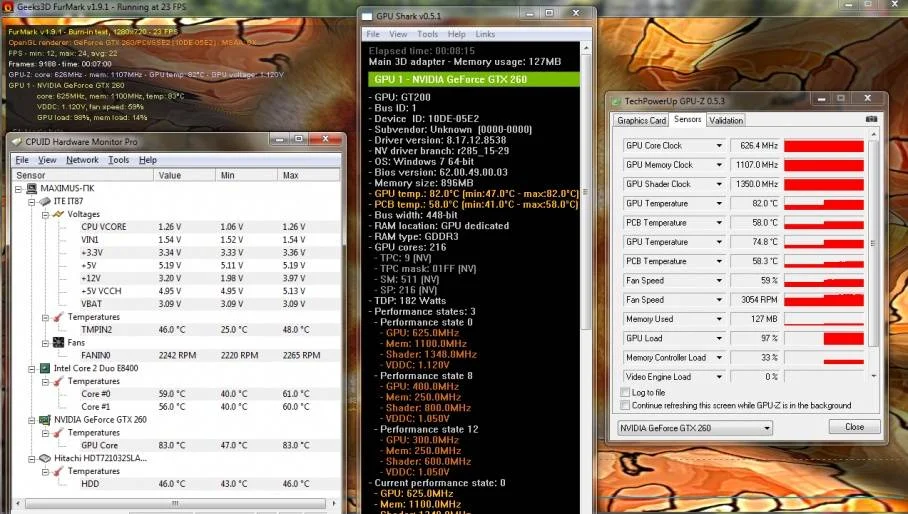This screenshot has width=908, height=514.
Task: Open Hardware Monitor View menu
Action: 47,160
